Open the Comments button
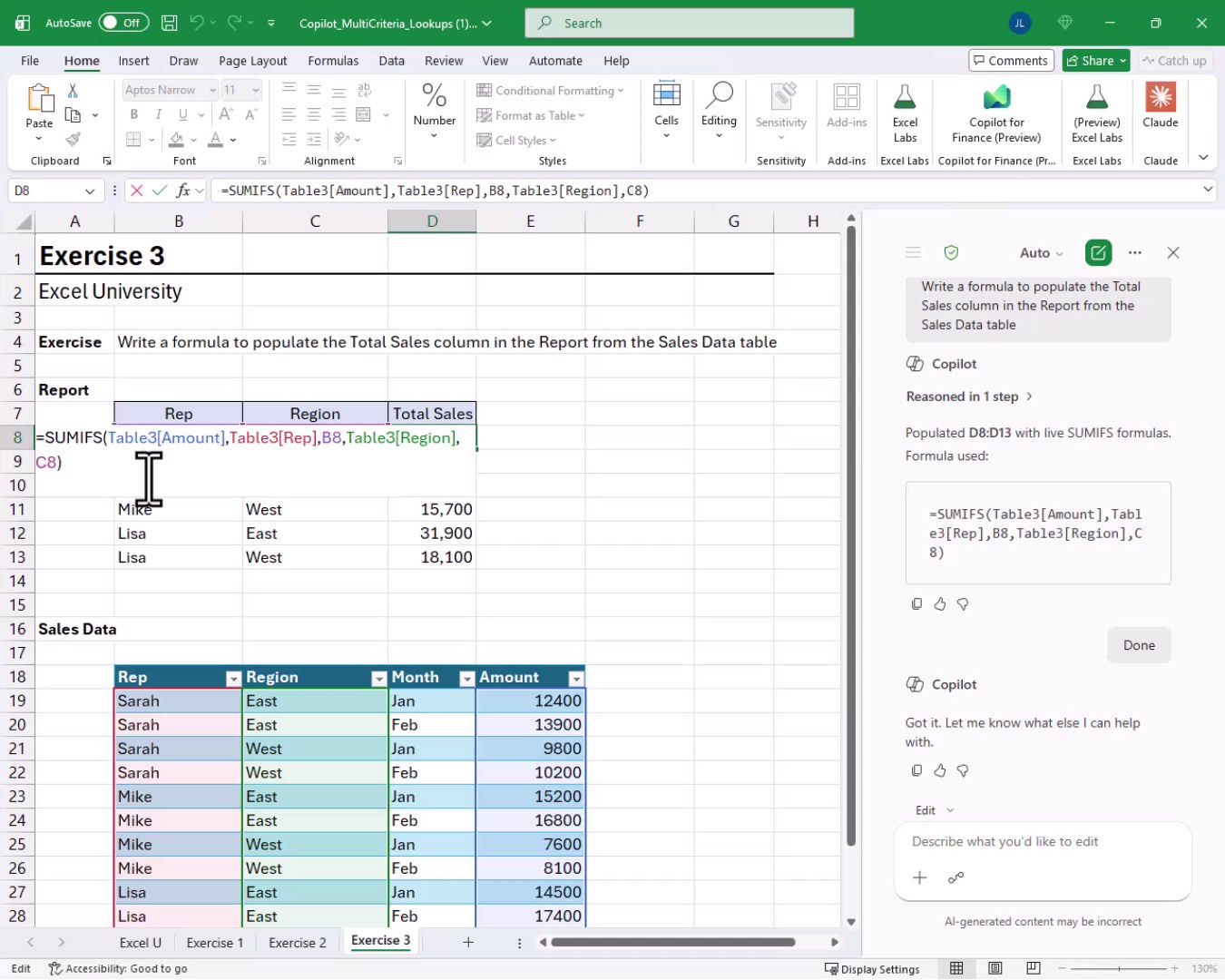This screenshot has width=1225, height=980. [1011, 61]
